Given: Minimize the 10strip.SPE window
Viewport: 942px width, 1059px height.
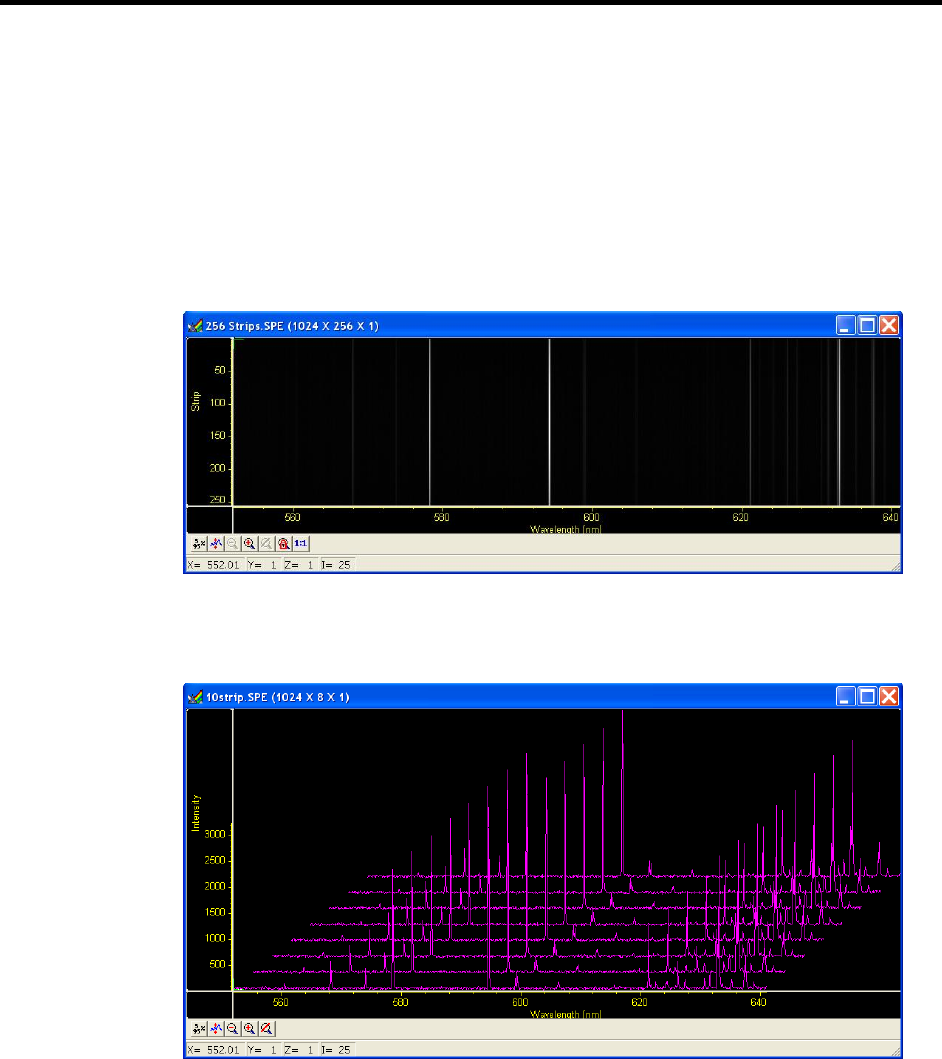Looking at the screenshot, I should point(845,696).
